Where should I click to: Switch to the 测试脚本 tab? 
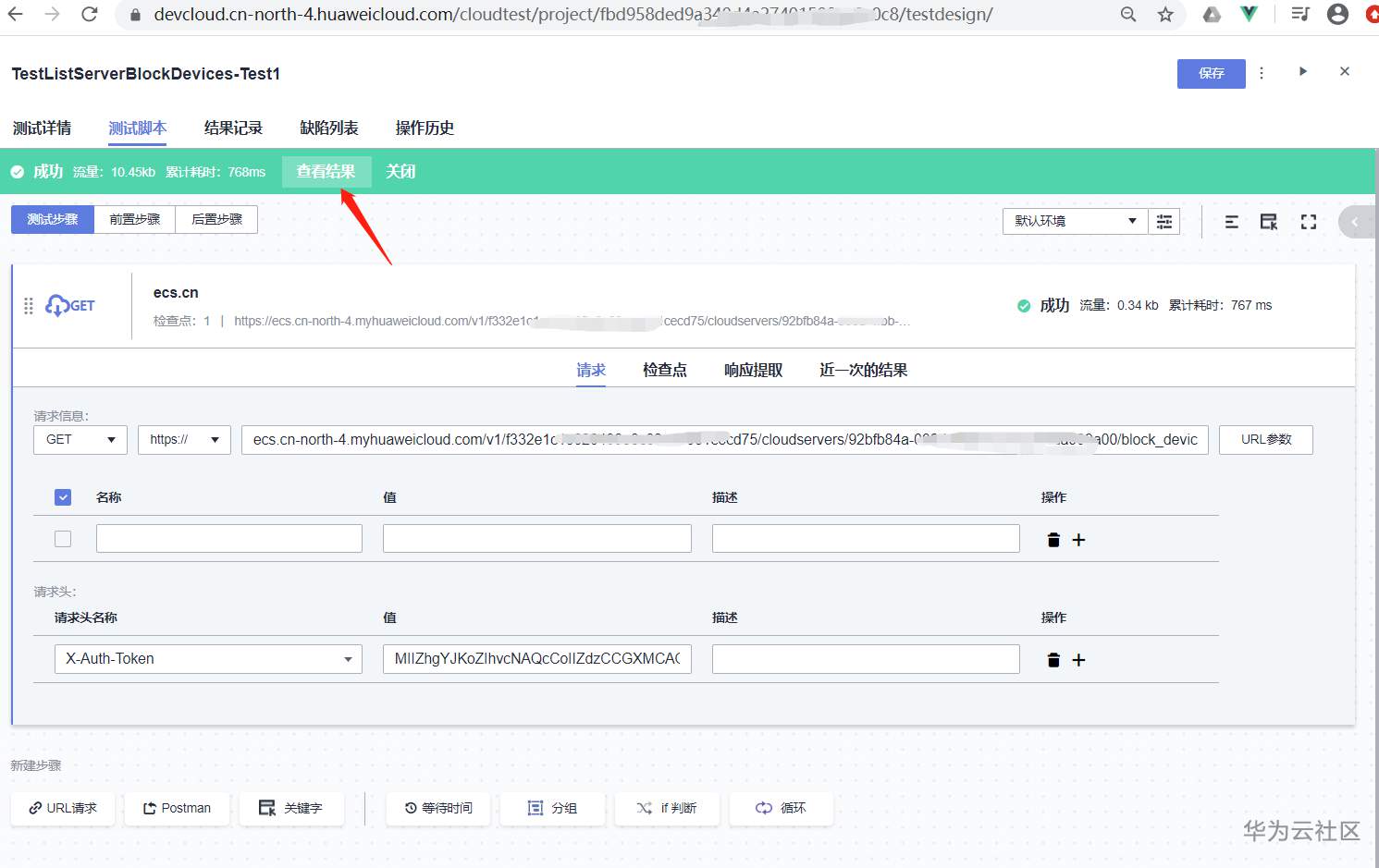(x=138, y=128)
